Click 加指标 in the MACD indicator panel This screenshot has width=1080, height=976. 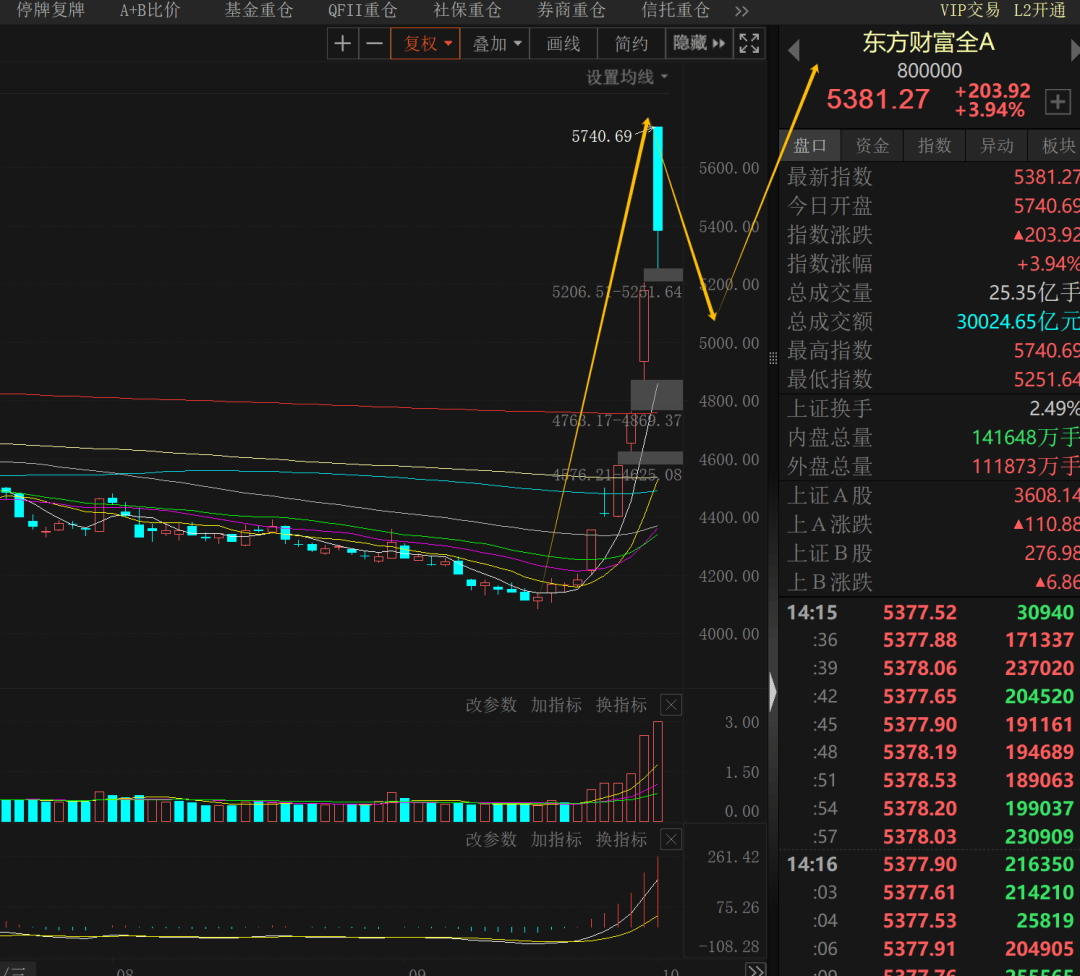click(x=556, y=840)
